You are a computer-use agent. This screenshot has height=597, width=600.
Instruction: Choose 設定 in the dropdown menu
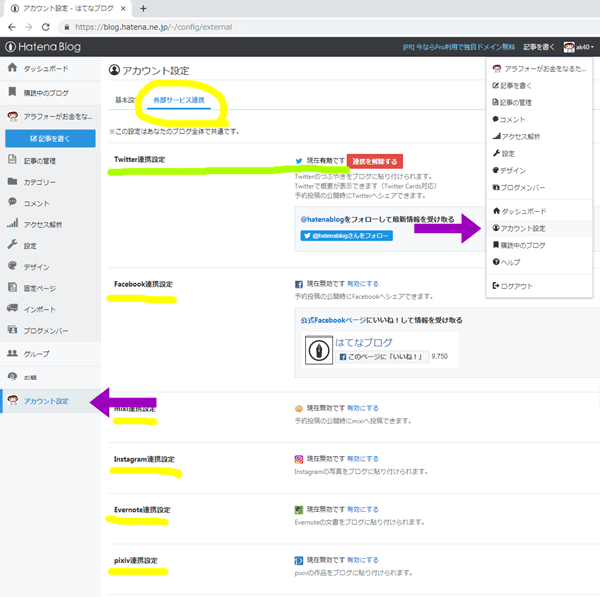point(539,153)
